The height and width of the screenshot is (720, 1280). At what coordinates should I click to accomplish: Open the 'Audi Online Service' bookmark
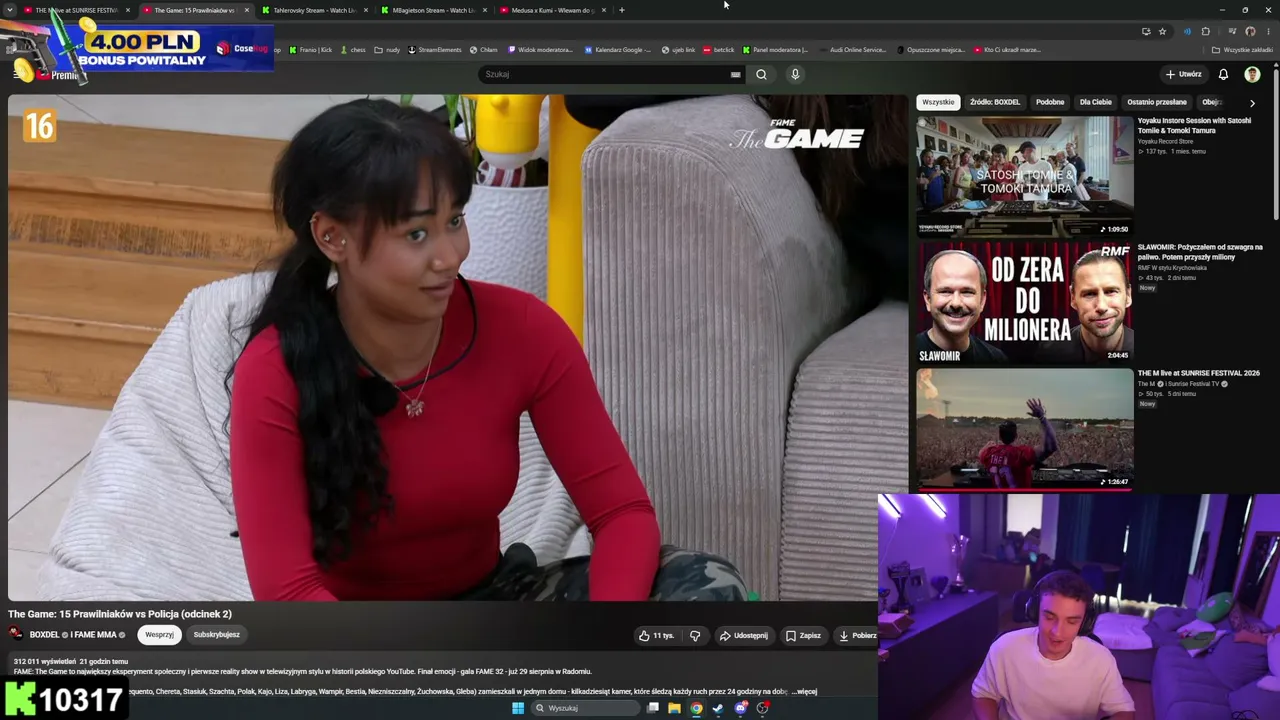pyautogui.click(x=853, y=49)
